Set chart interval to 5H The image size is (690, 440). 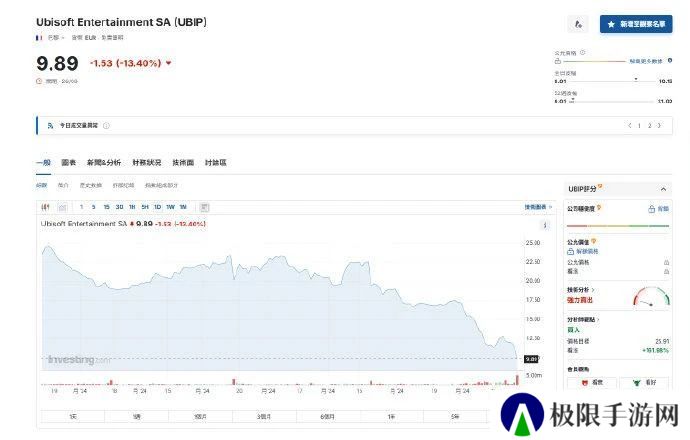pos(145,207)
